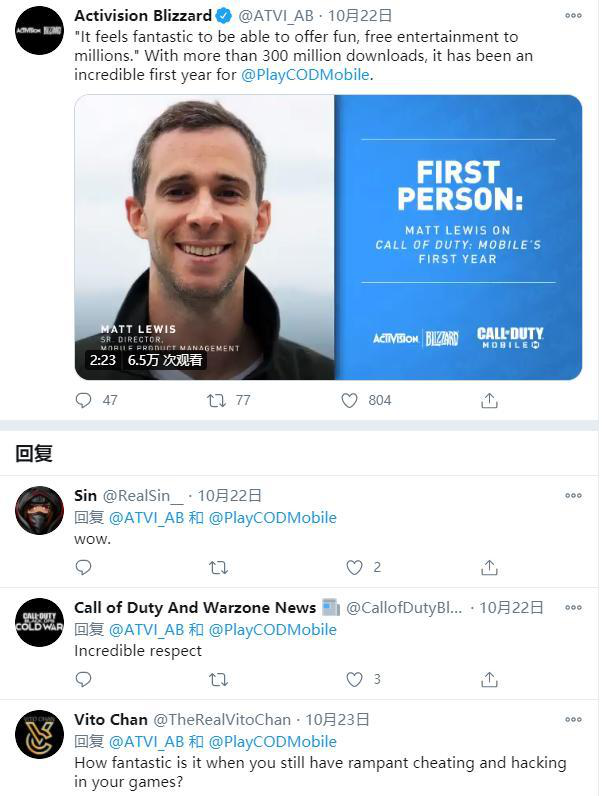Click reply icon on Activision Blizzard tweet
The height and width of the screenshot is (796, 606).
(x=83, y=400)
